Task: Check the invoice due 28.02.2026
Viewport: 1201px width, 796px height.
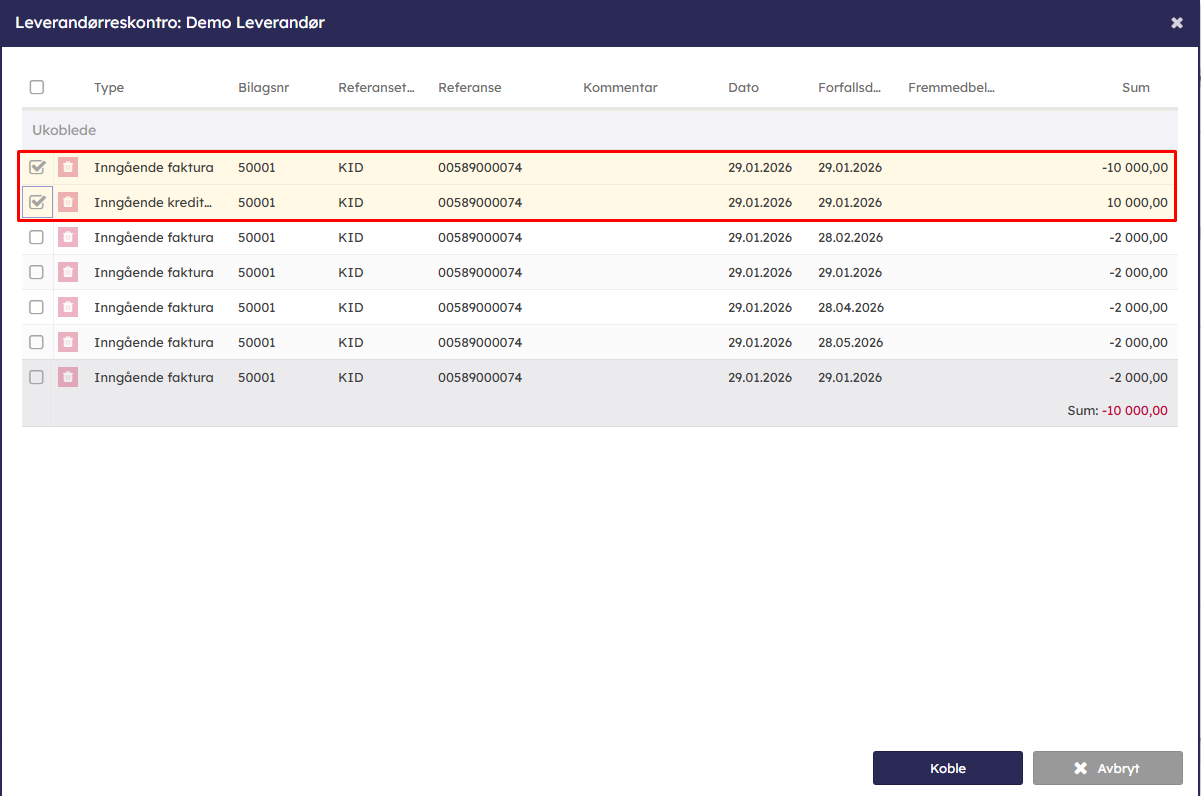Action: [x=37, y=237]
